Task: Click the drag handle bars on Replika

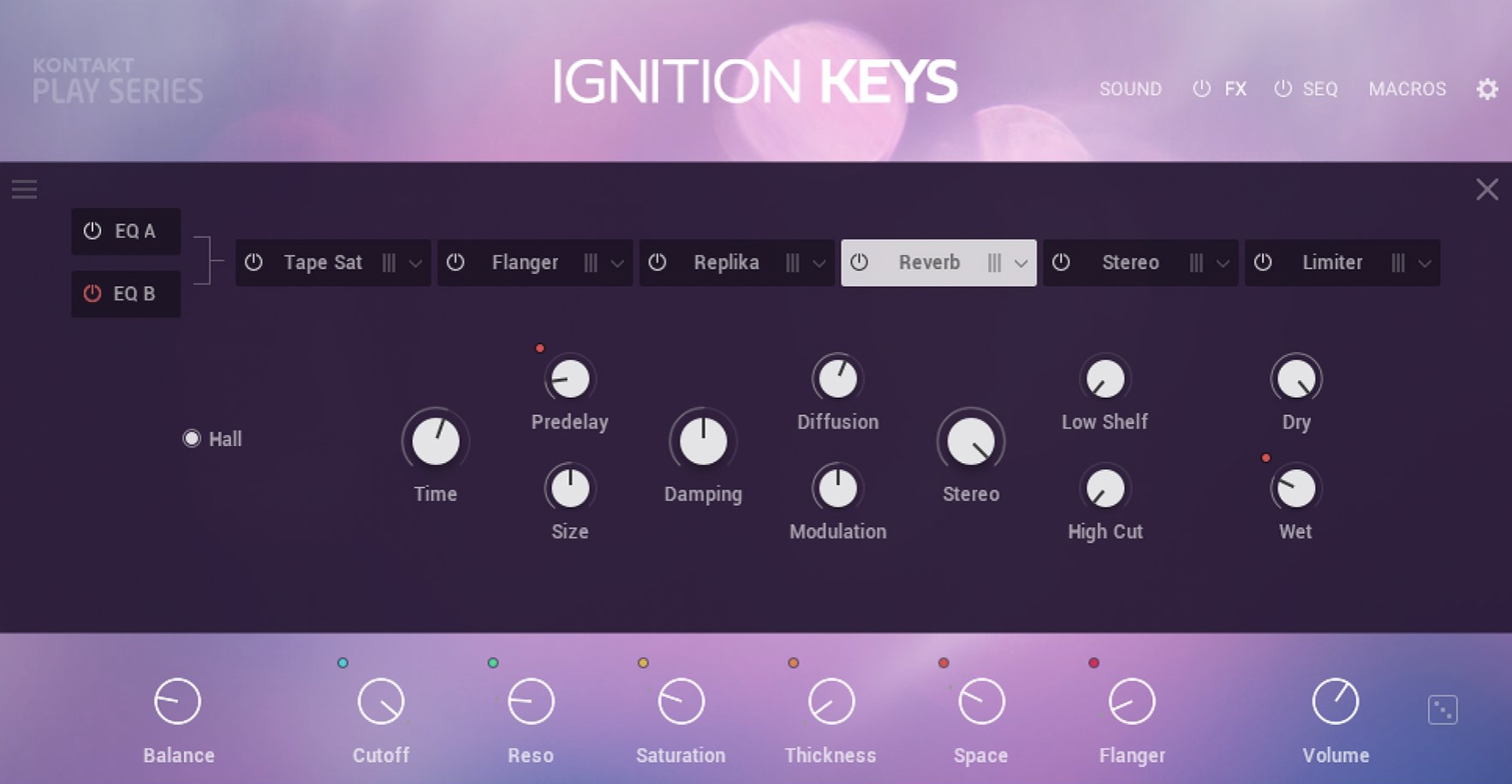Action: (793, 263)
